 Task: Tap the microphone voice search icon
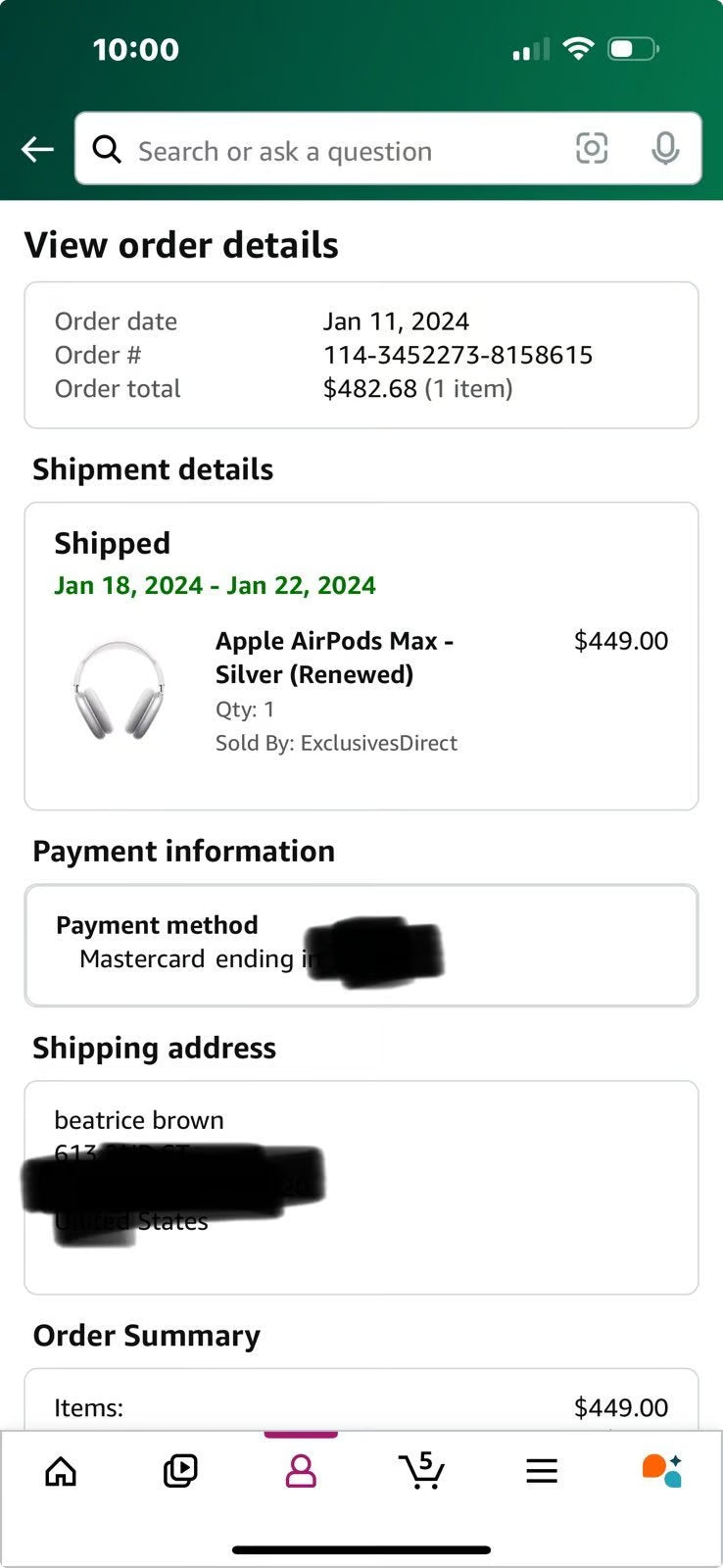pos(665,150)
